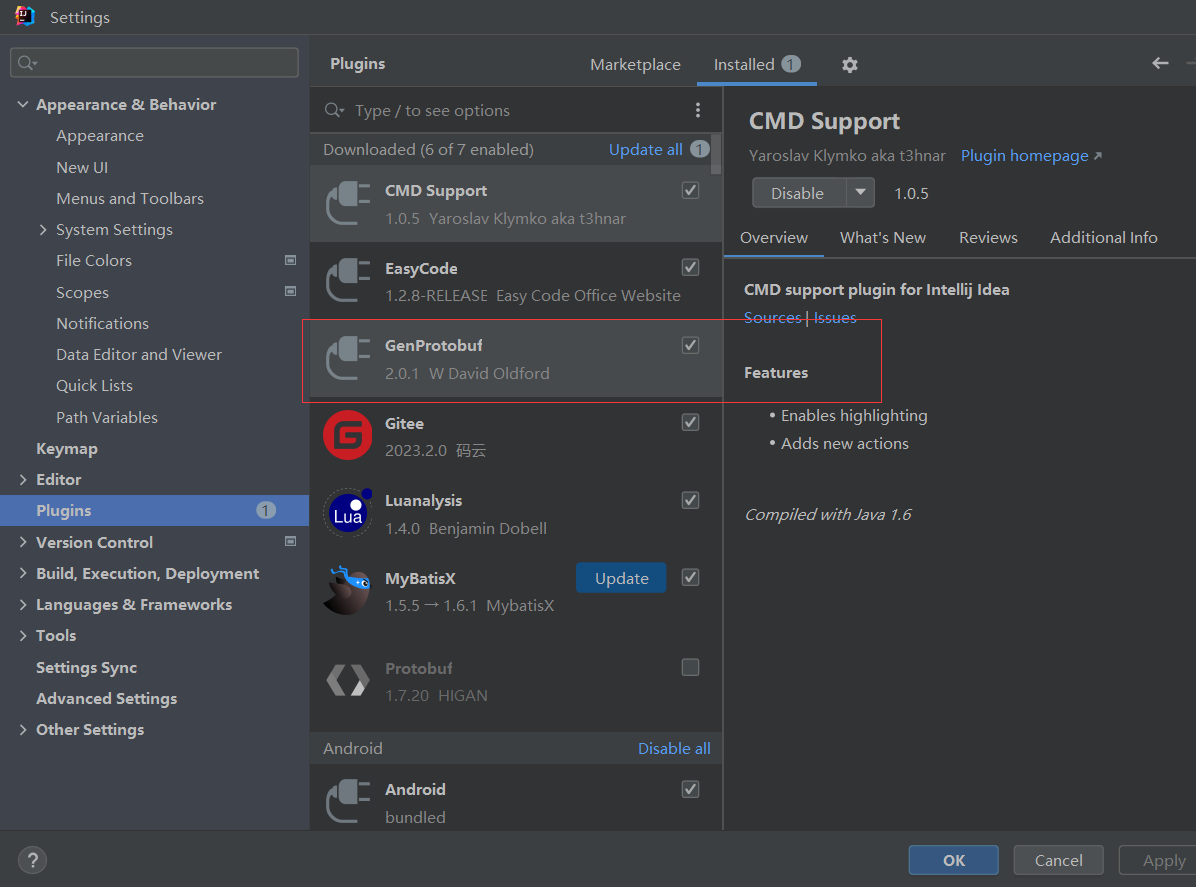Focus the settings search field

pos(154,63)
